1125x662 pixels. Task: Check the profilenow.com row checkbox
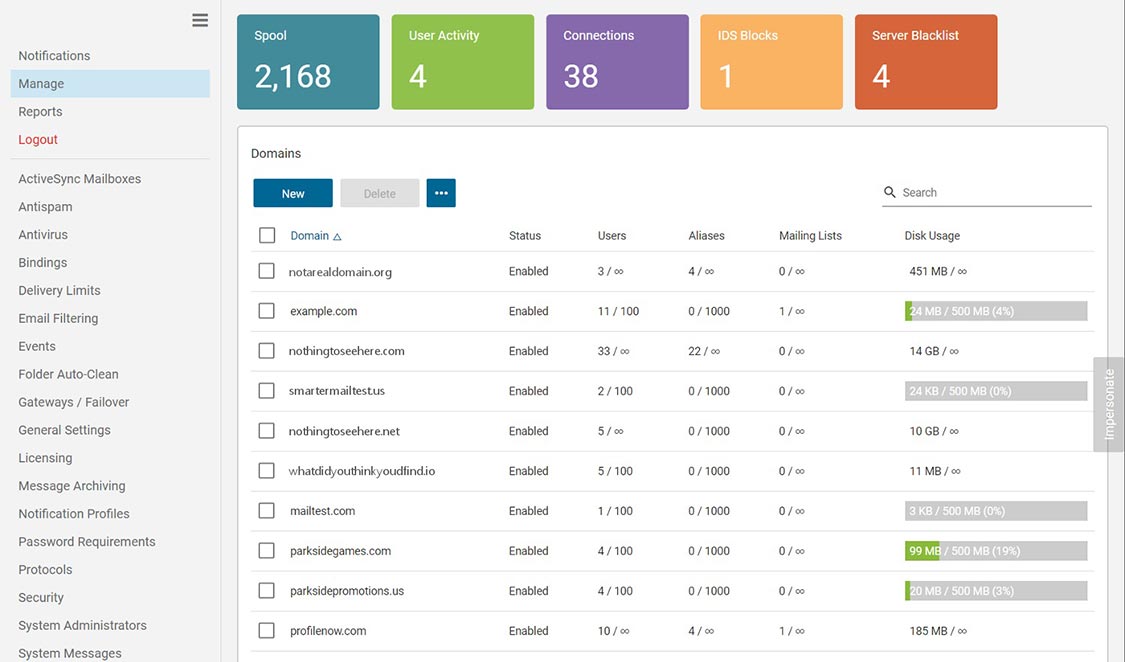(x=266, y=630)
